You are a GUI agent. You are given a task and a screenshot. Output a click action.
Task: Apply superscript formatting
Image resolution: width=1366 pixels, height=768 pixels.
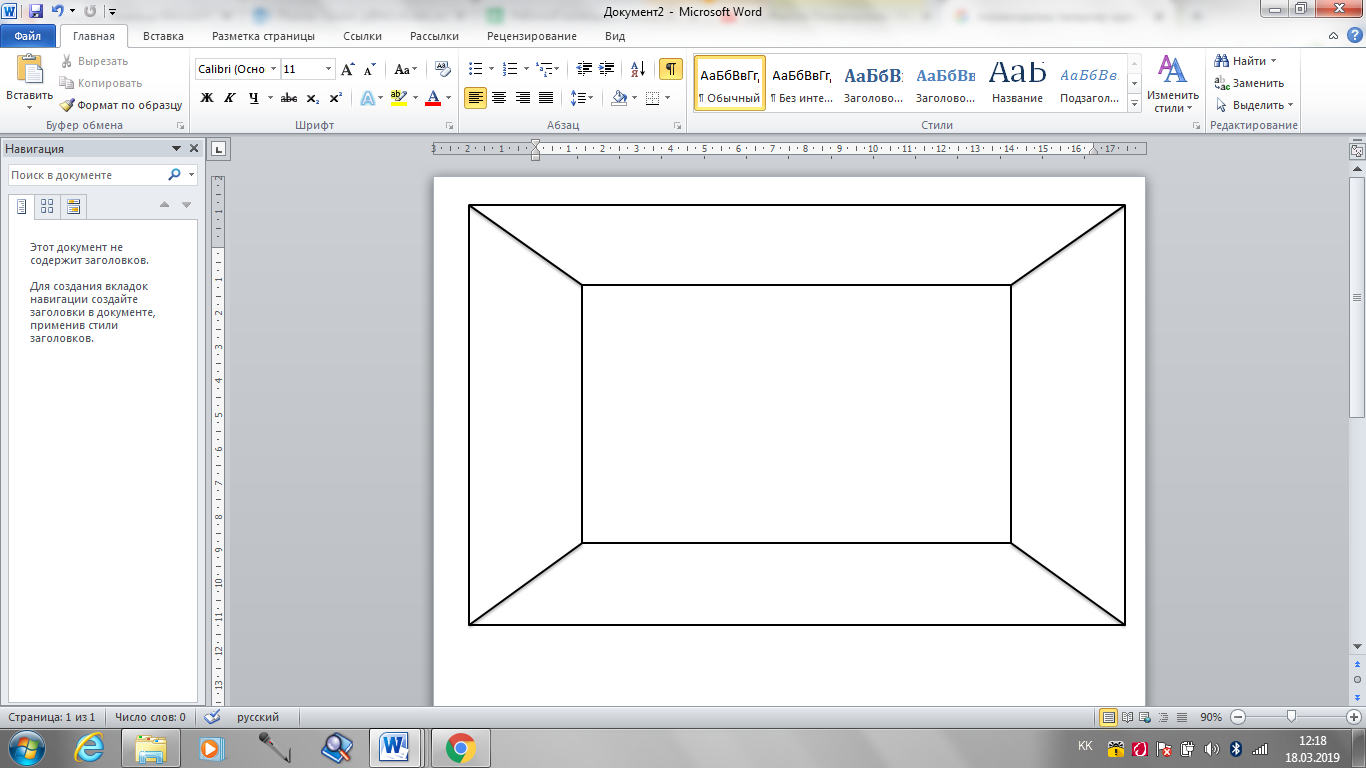[x=336, y=98]
